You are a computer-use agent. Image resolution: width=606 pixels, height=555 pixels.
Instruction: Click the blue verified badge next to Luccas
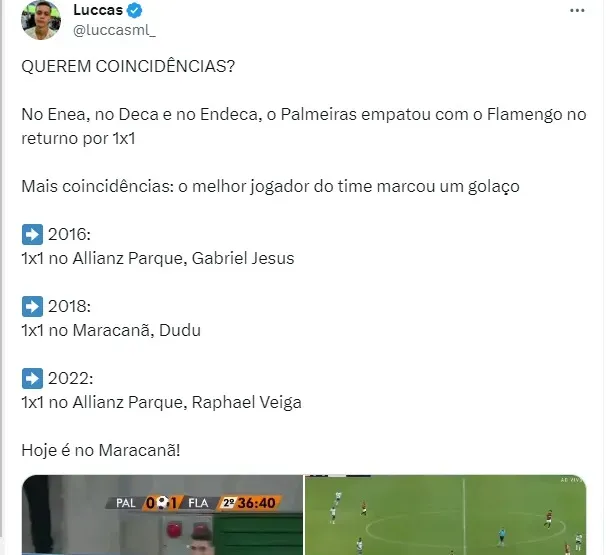click(x=134, y=10)
